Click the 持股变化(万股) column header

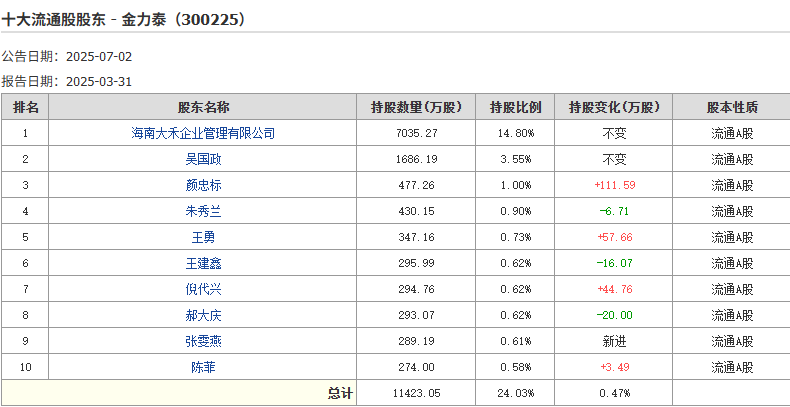point(614,107)
